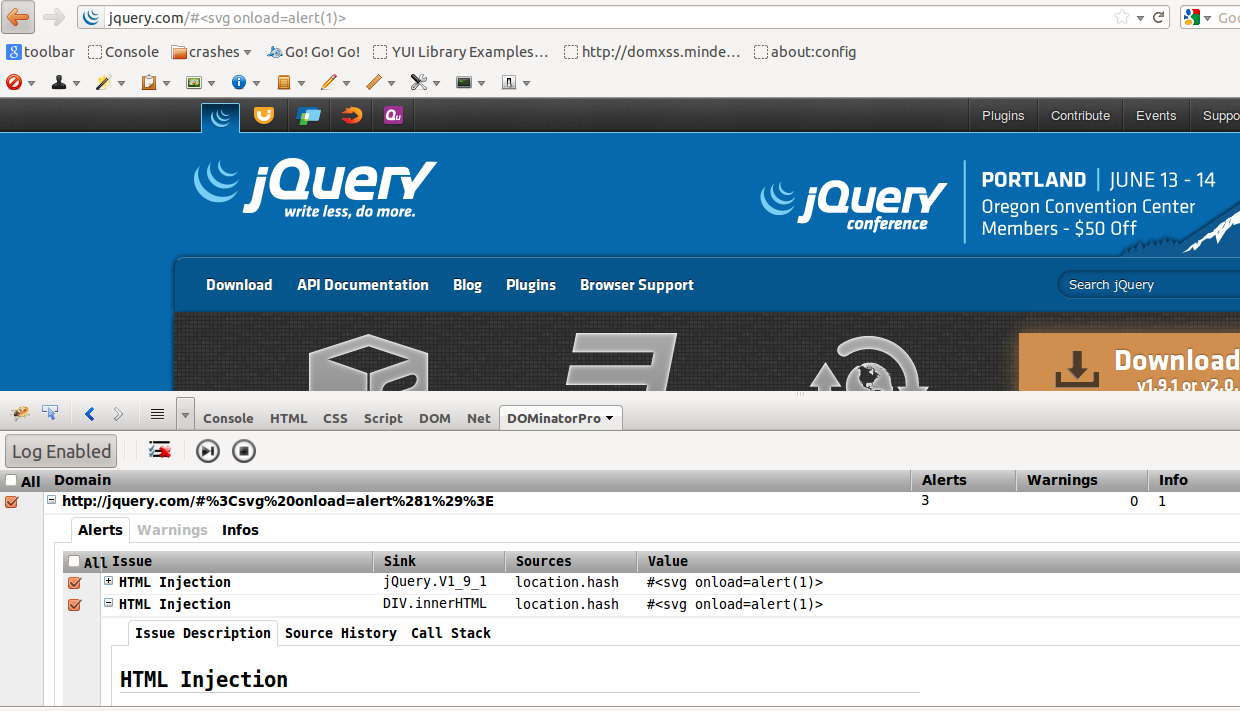
Task: Open the Browser Support navigation item
Action: click(637, 285)
